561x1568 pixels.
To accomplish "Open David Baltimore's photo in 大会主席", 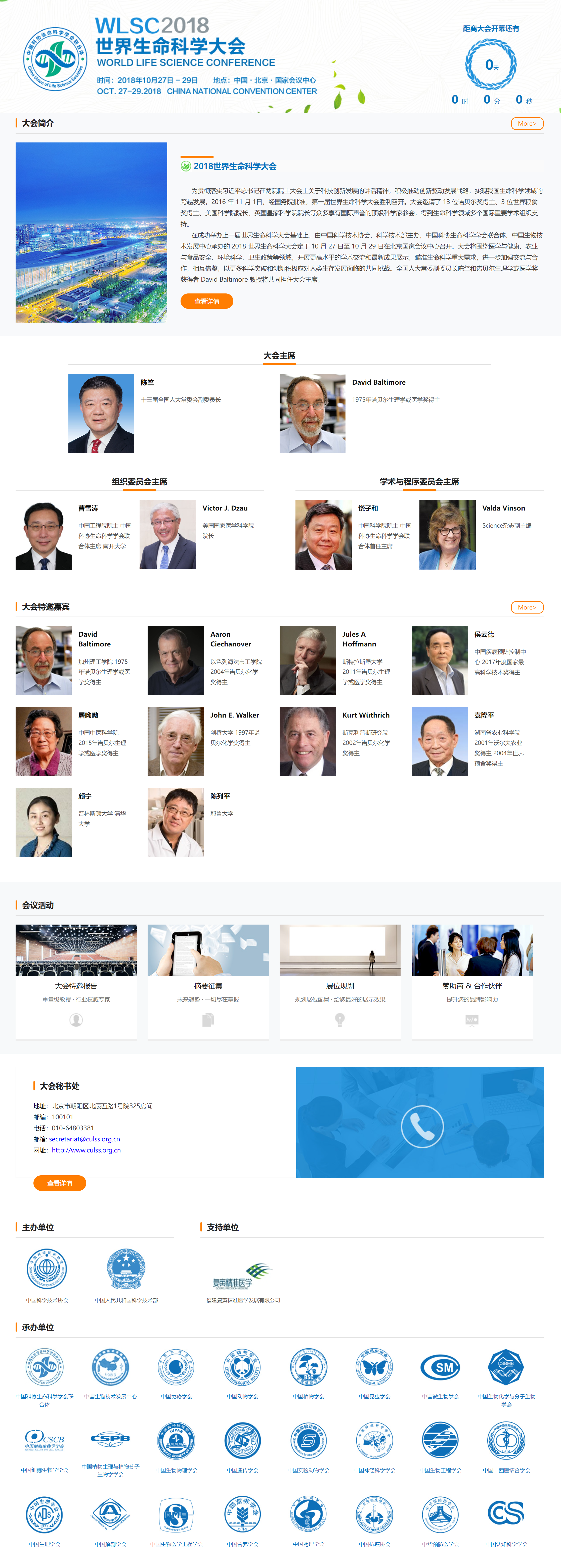I will (x=313, y=413).
